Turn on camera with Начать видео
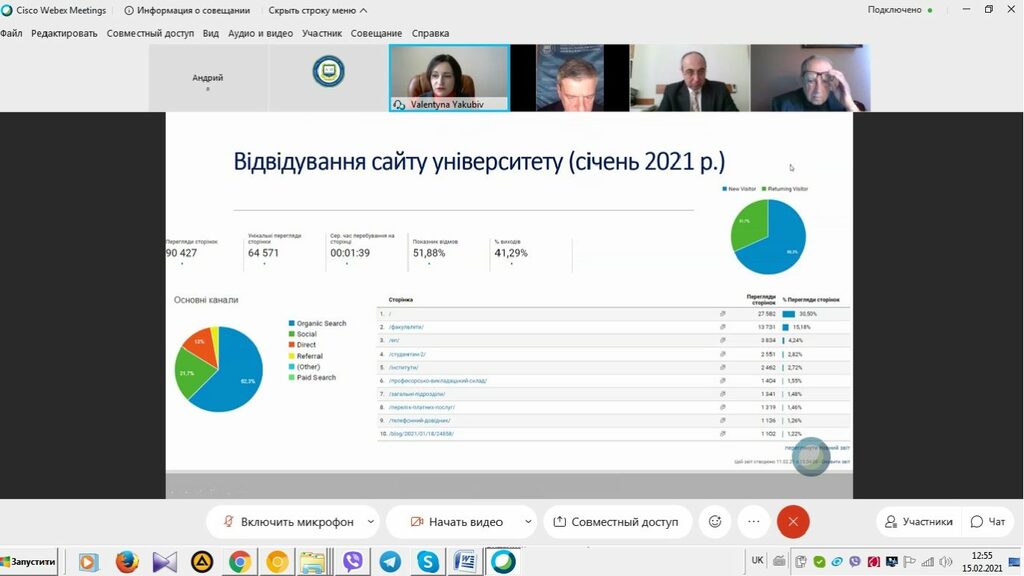The image size is (1024, 576). tap(456, 521)
